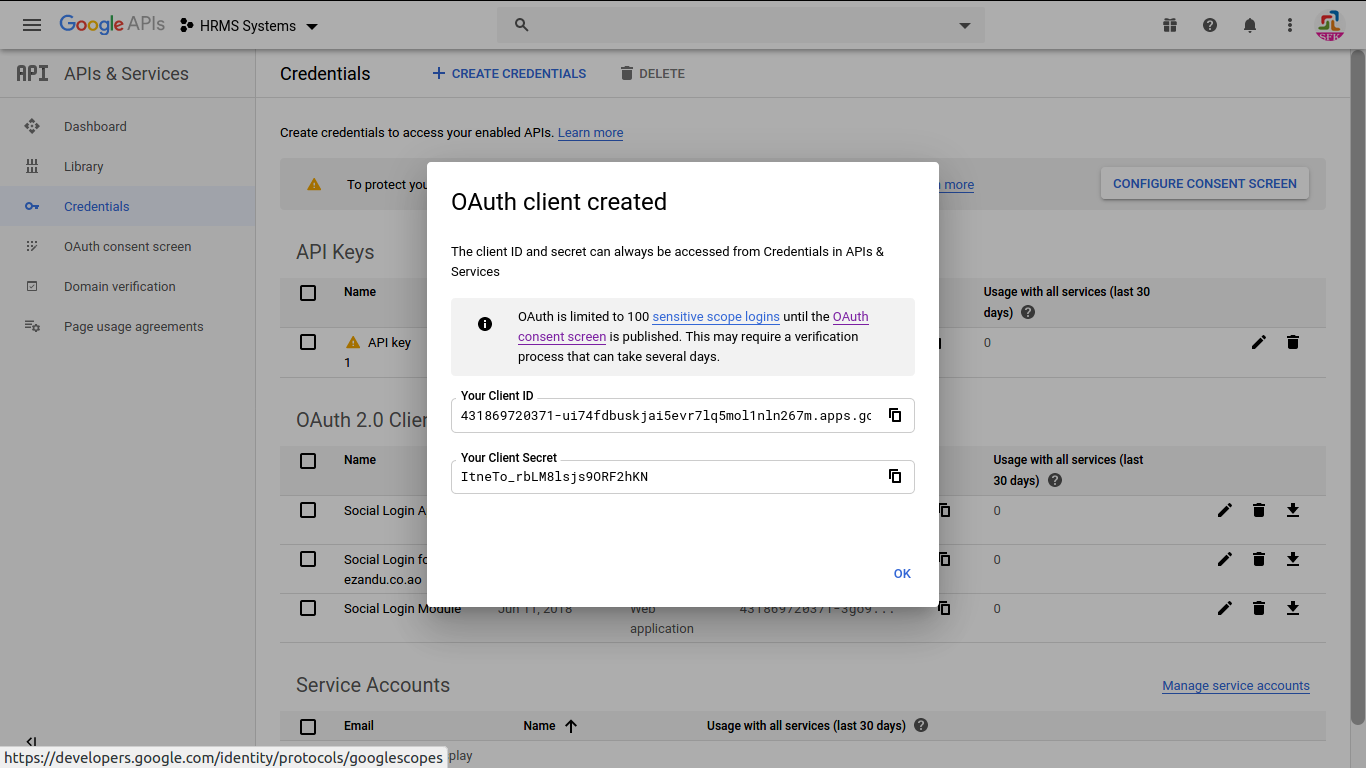
Task: Open the hamburger navigation menu
Action: [32, 25]
